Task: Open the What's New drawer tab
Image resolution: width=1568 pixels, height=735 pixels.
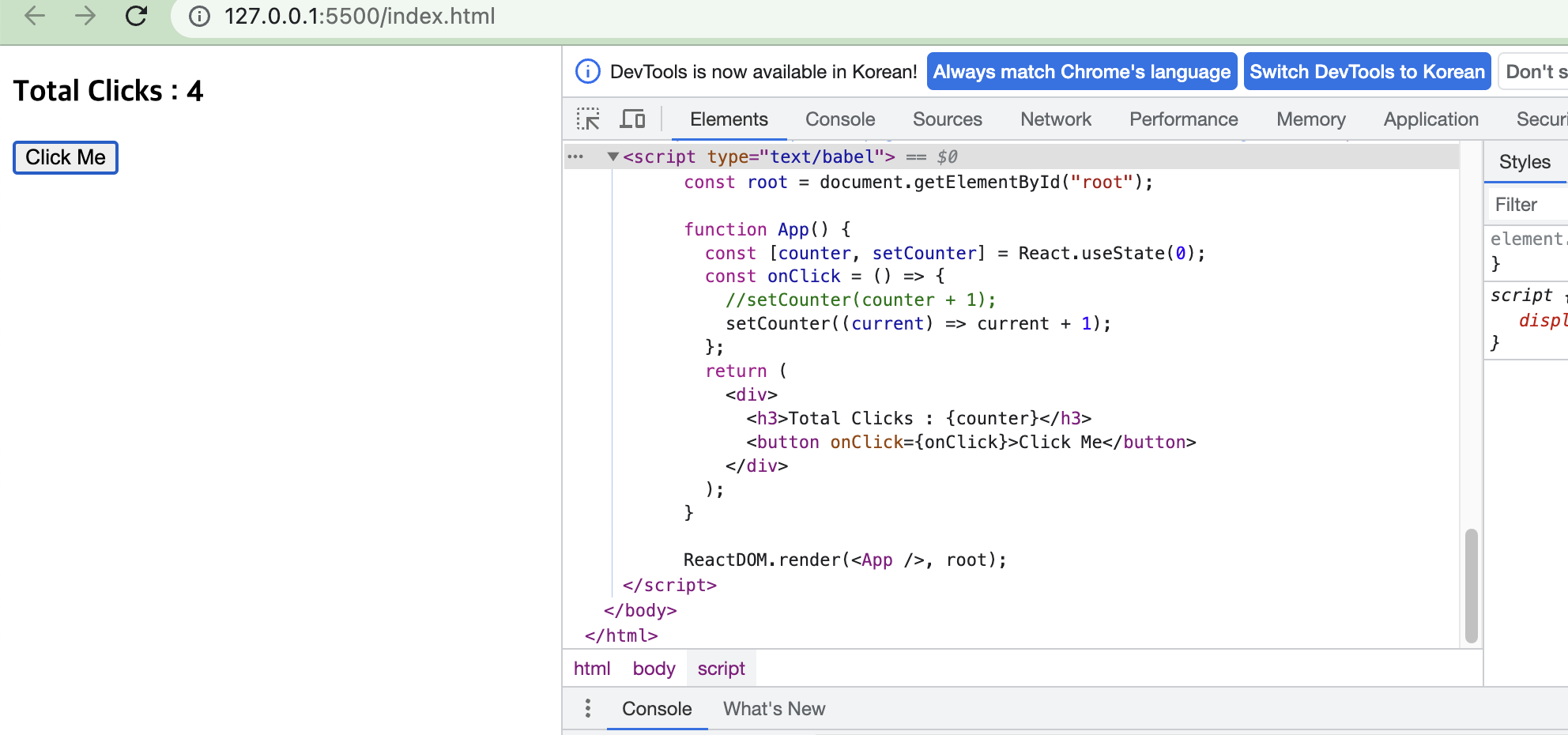Action: click(775, 709)
